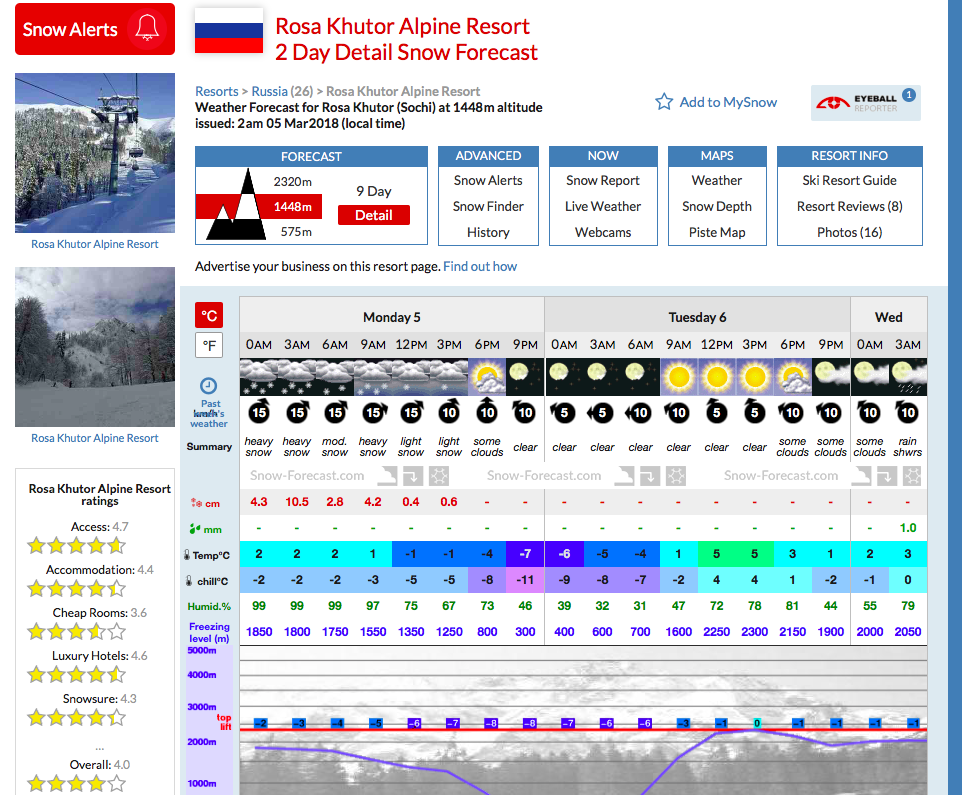962x795 pixels.
Task: Open Snow Report under Now
Action: (603, 180)
